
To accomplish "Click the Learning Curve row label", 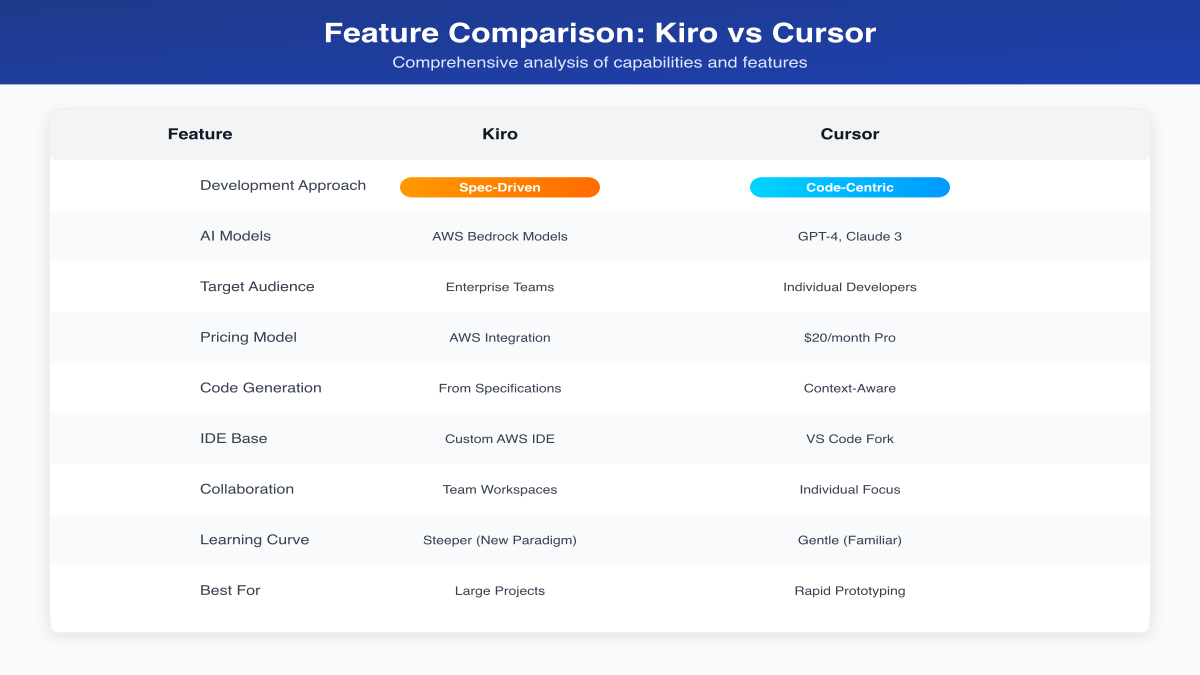I will (254, 540).
